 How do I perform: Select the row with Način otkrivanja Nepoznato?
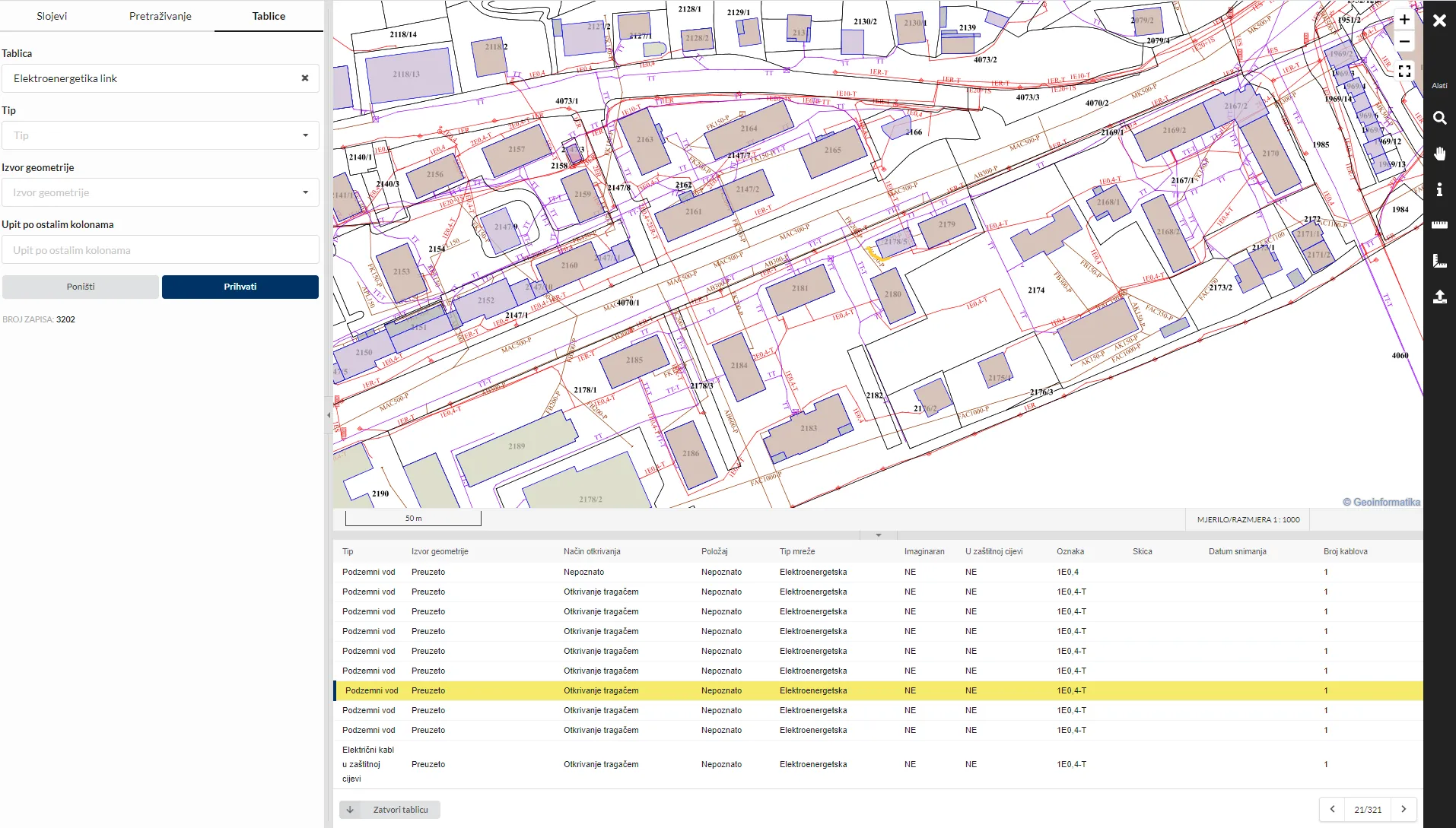pos(878,572)
